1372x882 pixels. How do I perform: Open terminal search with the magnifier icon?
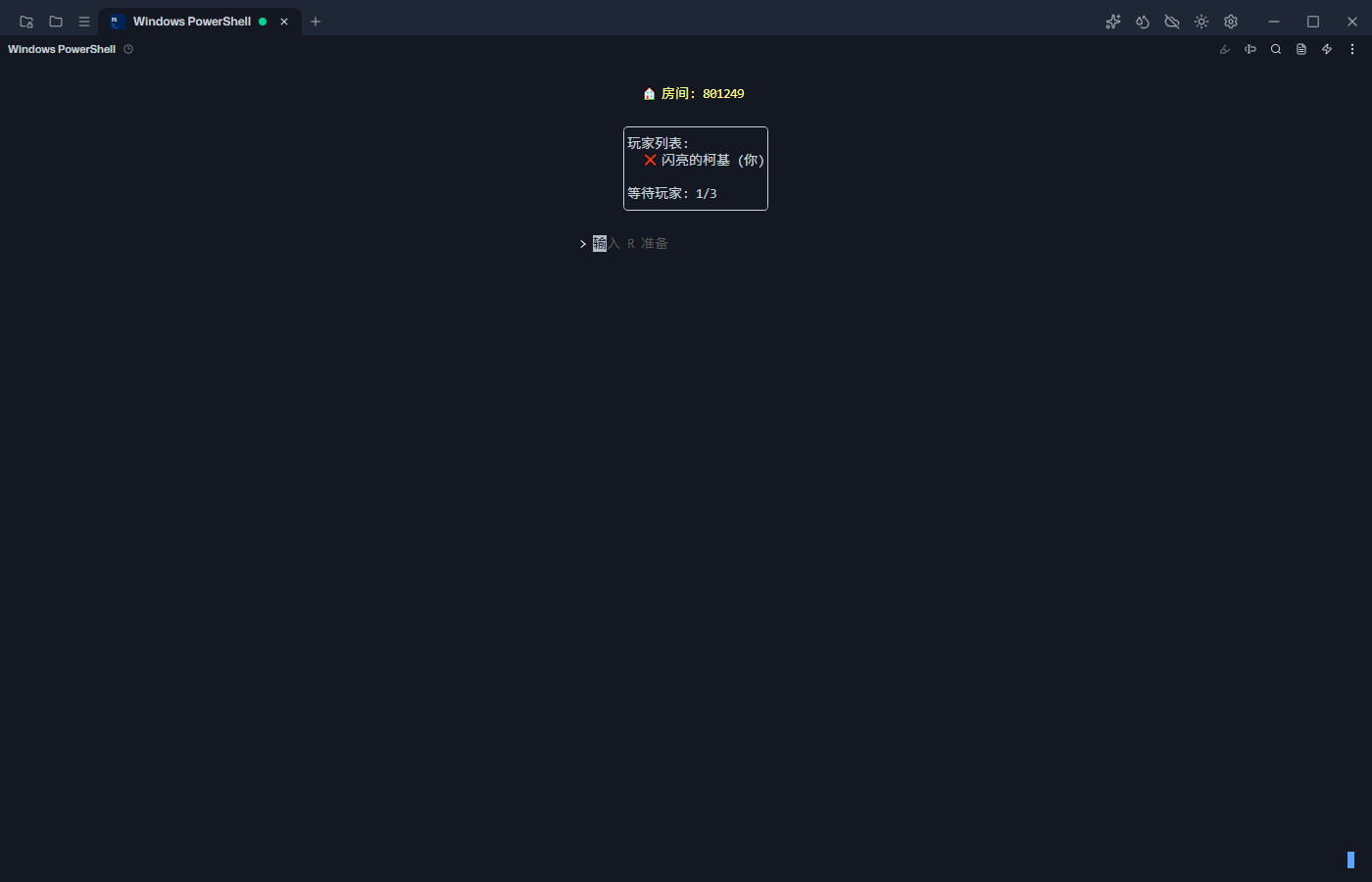tap(1276, 49)
